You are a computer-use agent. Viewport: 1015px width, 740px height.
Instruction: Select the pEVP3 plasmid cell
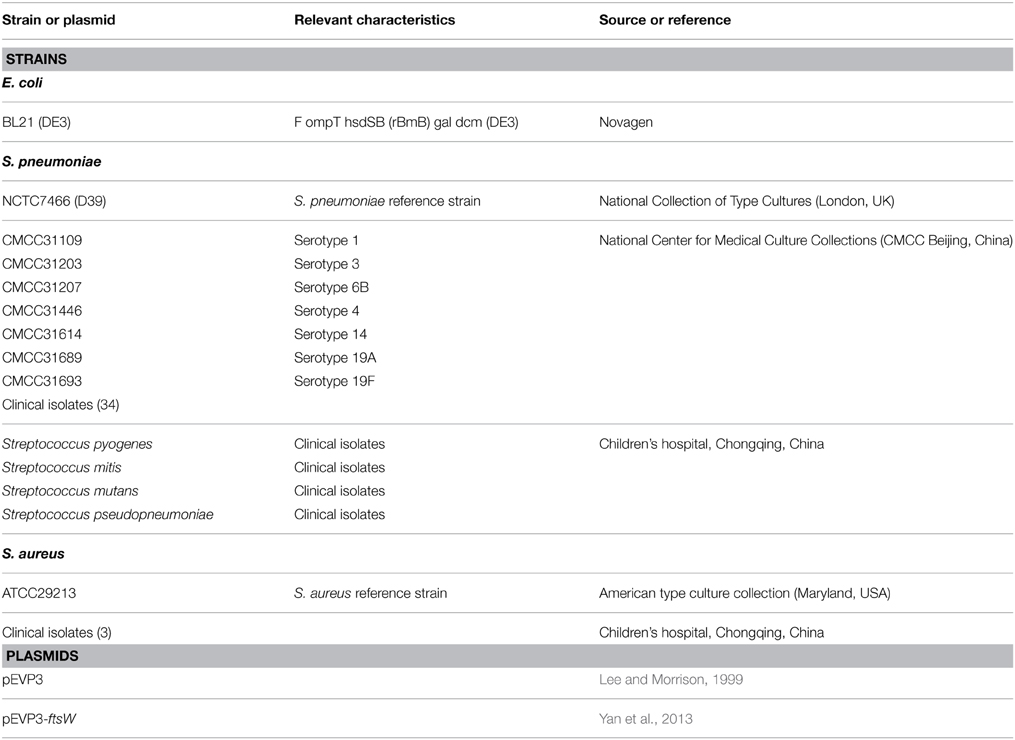point(23,680)
